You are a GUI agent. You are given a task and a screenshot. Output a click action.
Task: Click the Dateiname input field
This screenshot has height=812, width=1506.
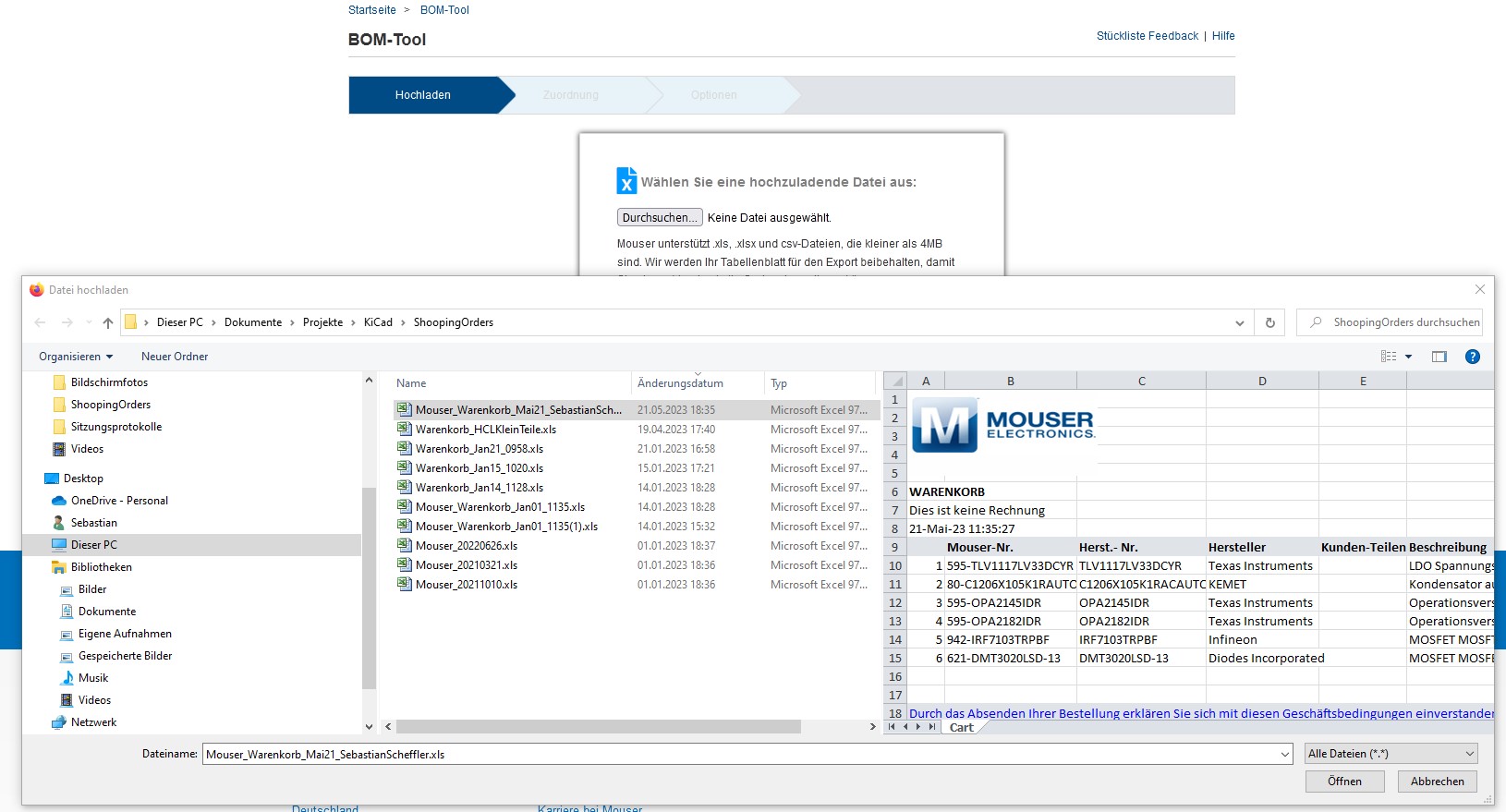click(x=740, y=755)
